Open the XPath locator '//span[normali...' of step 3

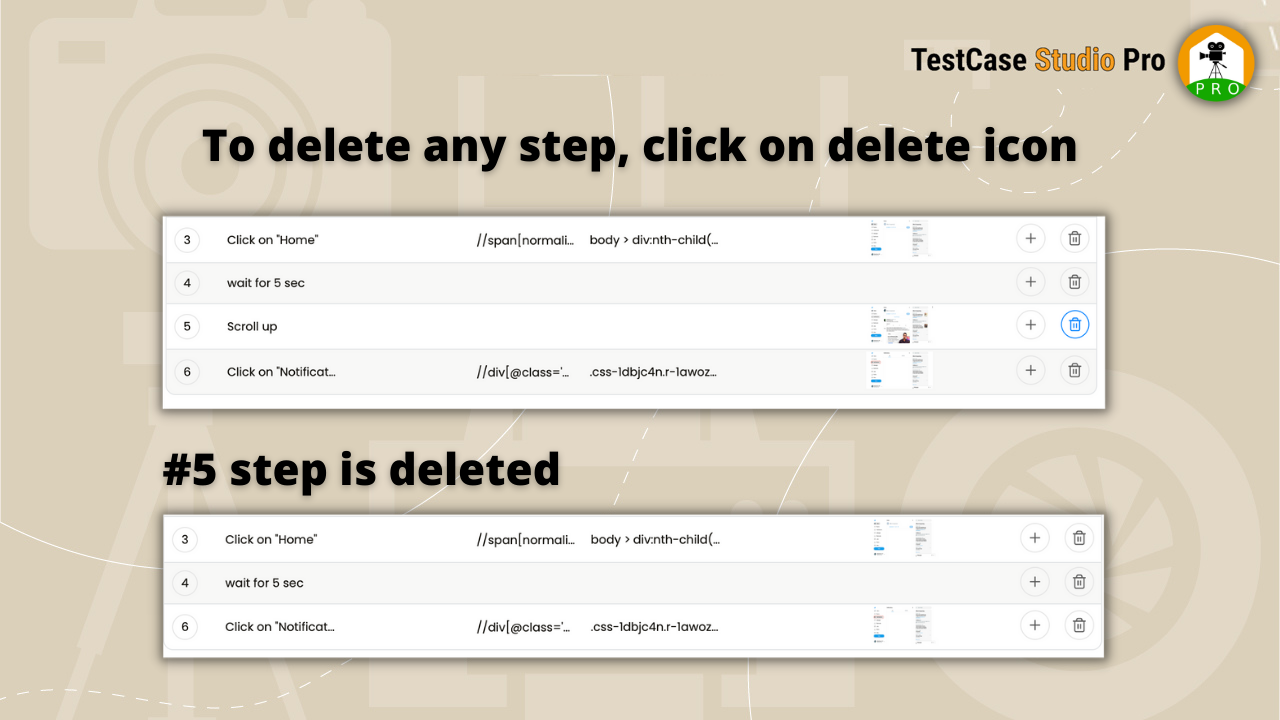pos(523,239)
